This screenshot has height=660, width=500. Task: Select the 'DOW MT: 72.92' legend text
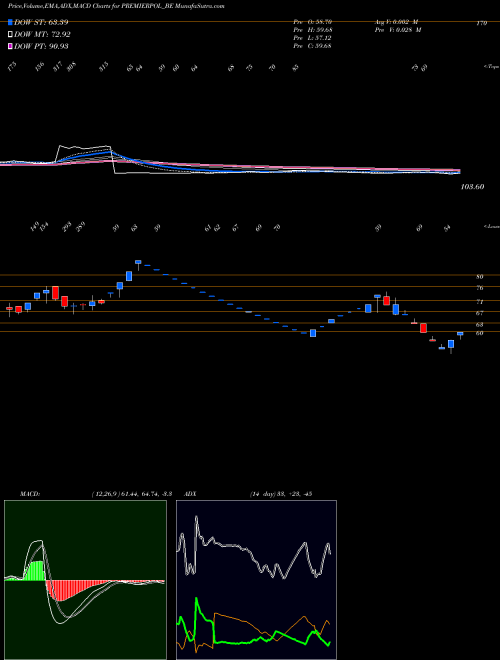point(42,35)
